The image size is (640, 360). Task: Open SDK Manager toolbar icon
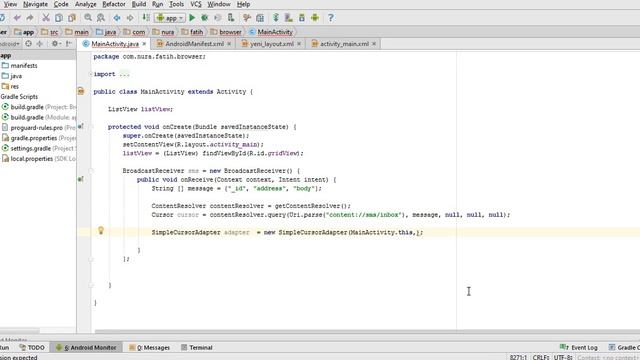[302, 18]
